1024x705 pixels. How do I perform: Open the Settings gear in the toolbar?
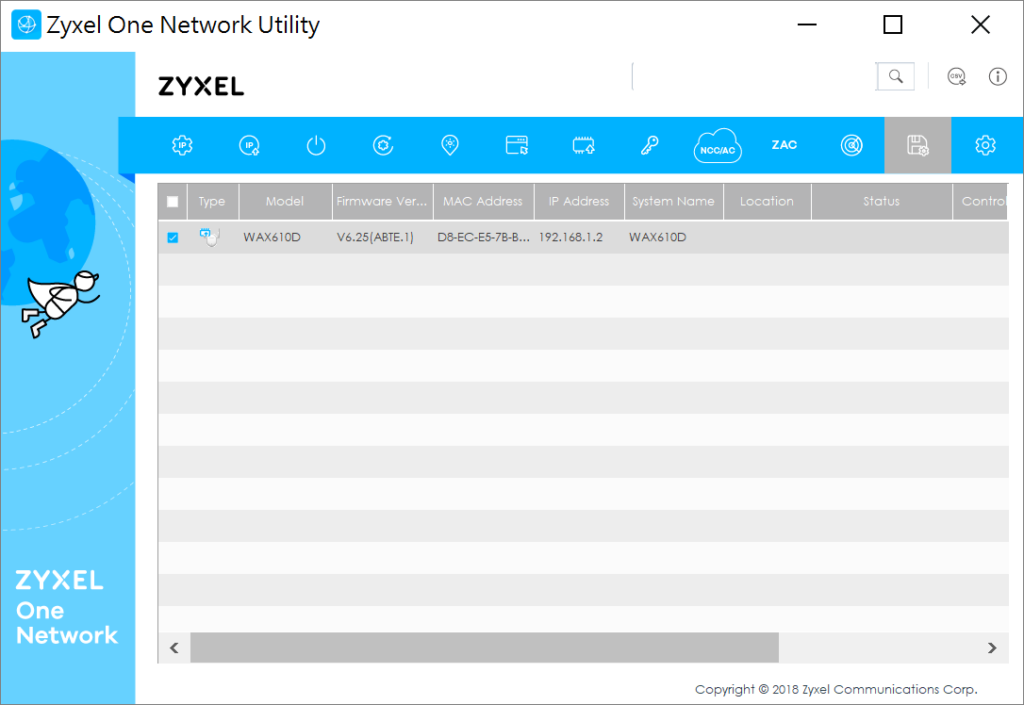[x=985, y=145]
